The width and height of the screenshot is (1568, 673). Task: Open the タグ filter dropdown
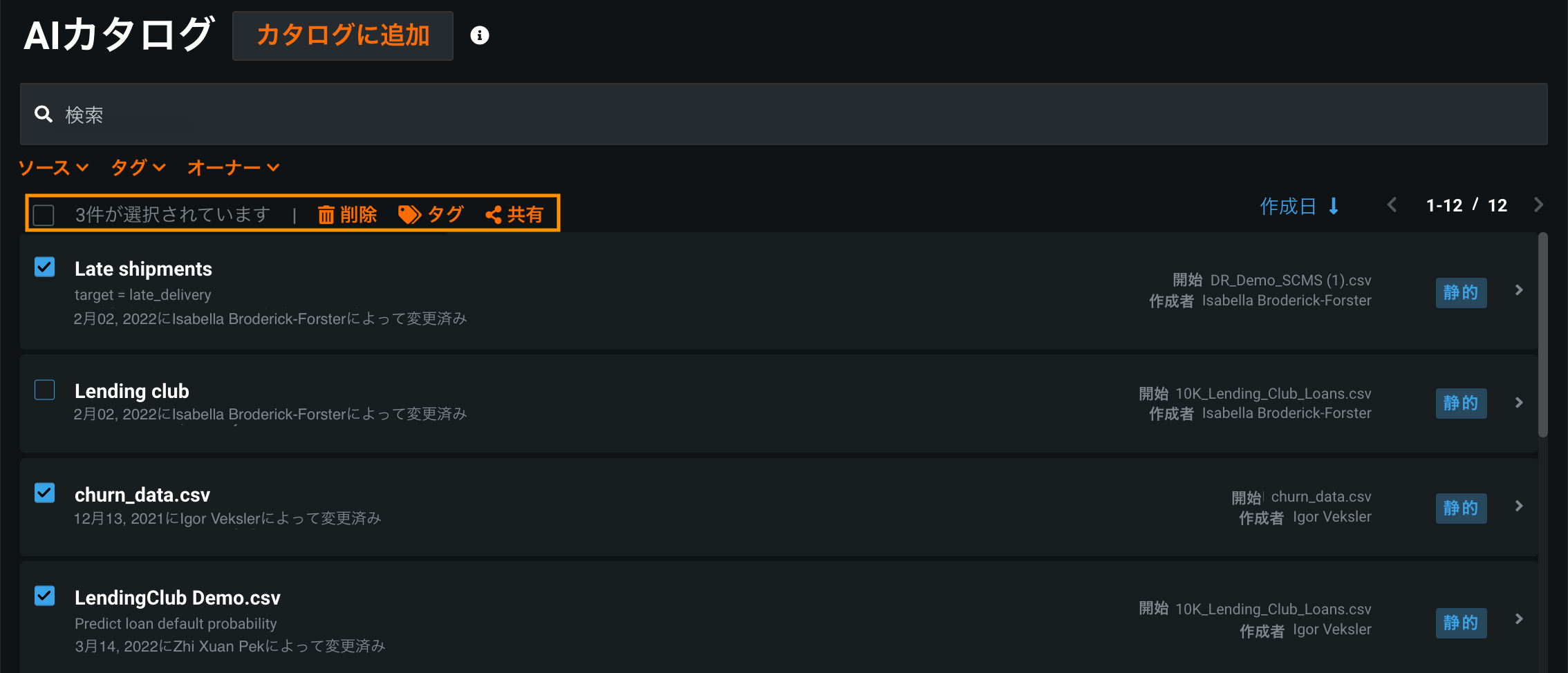(x=138, y=167)
